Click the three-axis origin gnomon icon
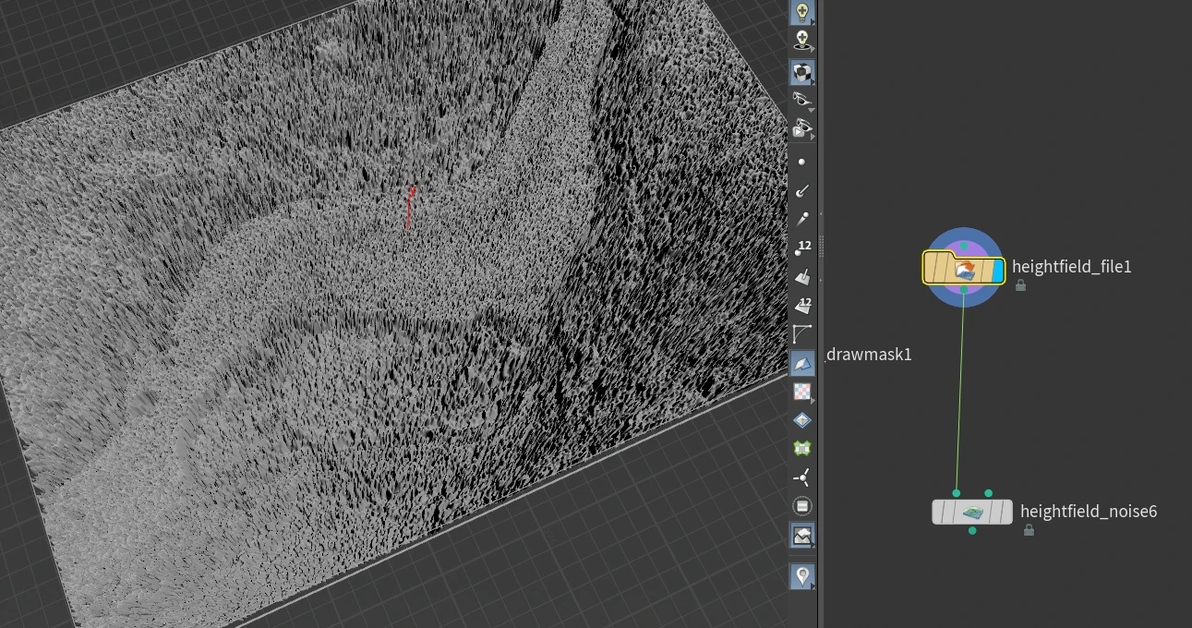Screen dimensions: 1192x628 [x=801, y=478]
